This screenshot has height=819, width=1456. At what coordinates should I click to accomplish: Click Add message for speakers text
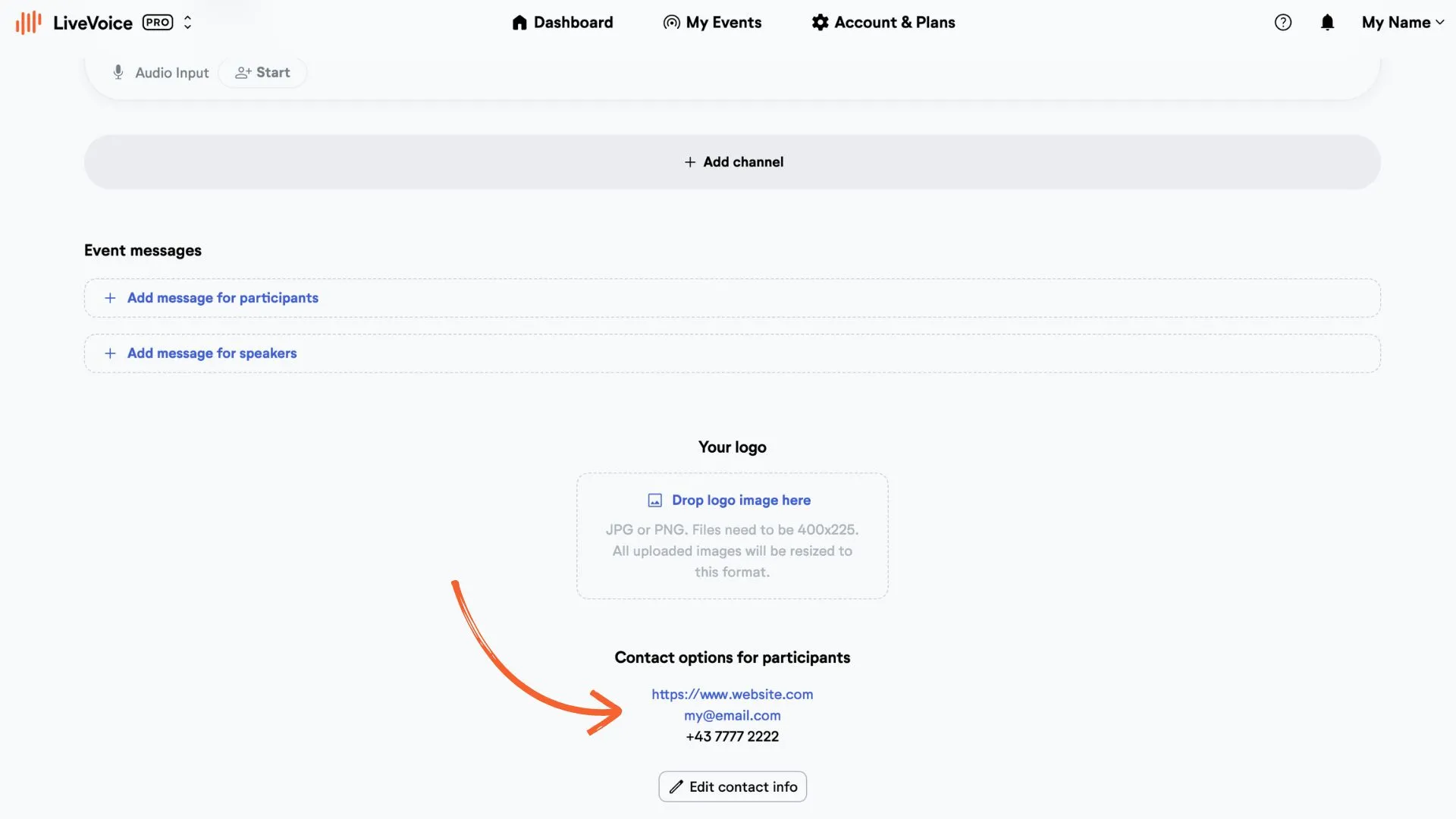(x=212, y=353)
